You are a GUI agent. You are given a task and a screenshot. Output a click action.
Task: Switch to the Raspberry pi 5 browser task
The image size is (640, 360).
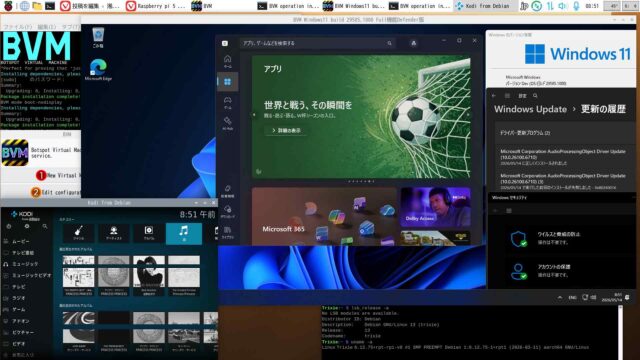[x=156, y=6]
